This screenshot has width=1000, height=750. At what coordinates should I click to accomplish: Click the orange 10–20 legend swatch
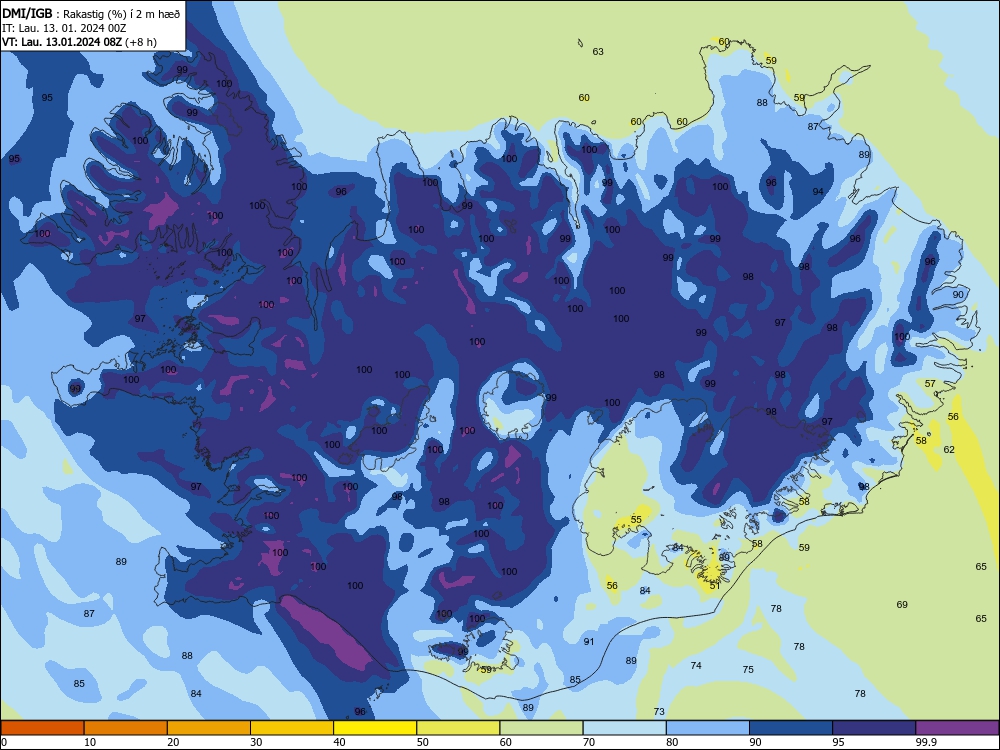click(x=126, y=728)
